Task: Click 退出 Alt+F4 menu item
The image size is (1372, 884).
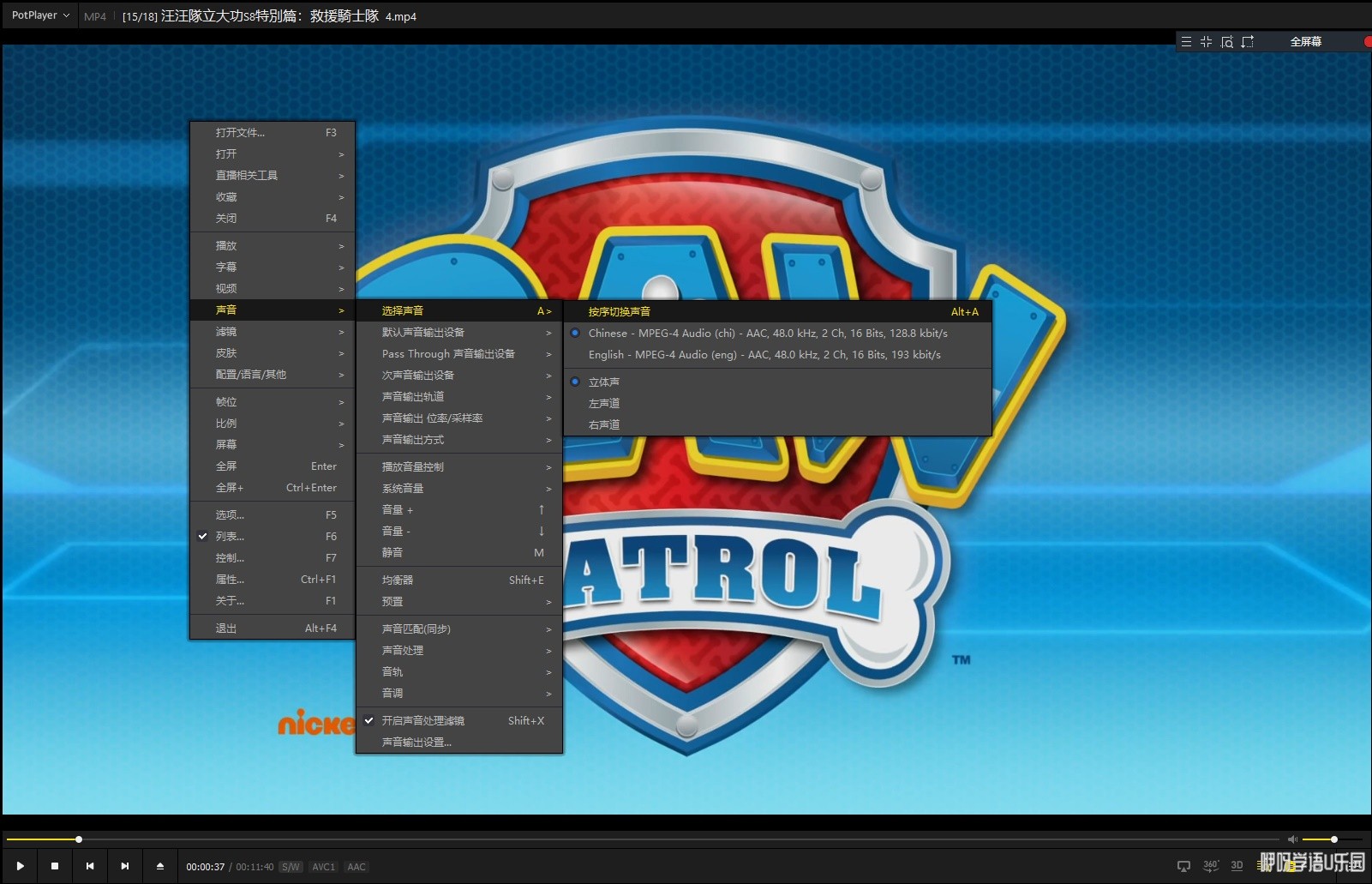Action: pos(273,628)
